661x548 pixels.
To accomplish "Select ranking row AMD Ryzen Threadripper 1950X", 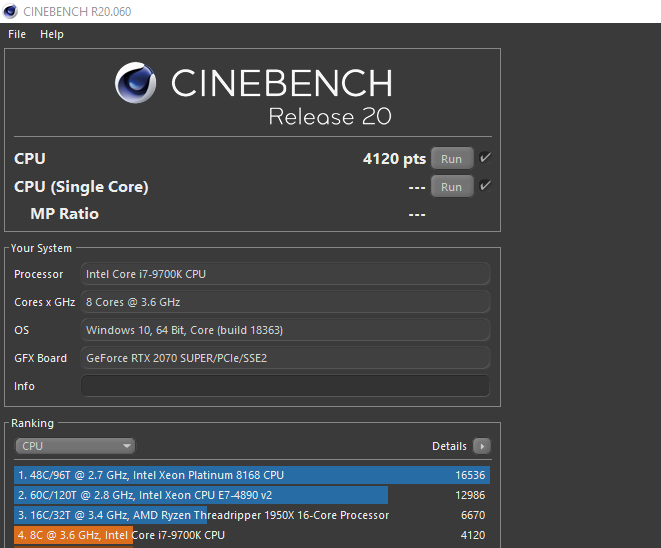I will pos(252,515).
